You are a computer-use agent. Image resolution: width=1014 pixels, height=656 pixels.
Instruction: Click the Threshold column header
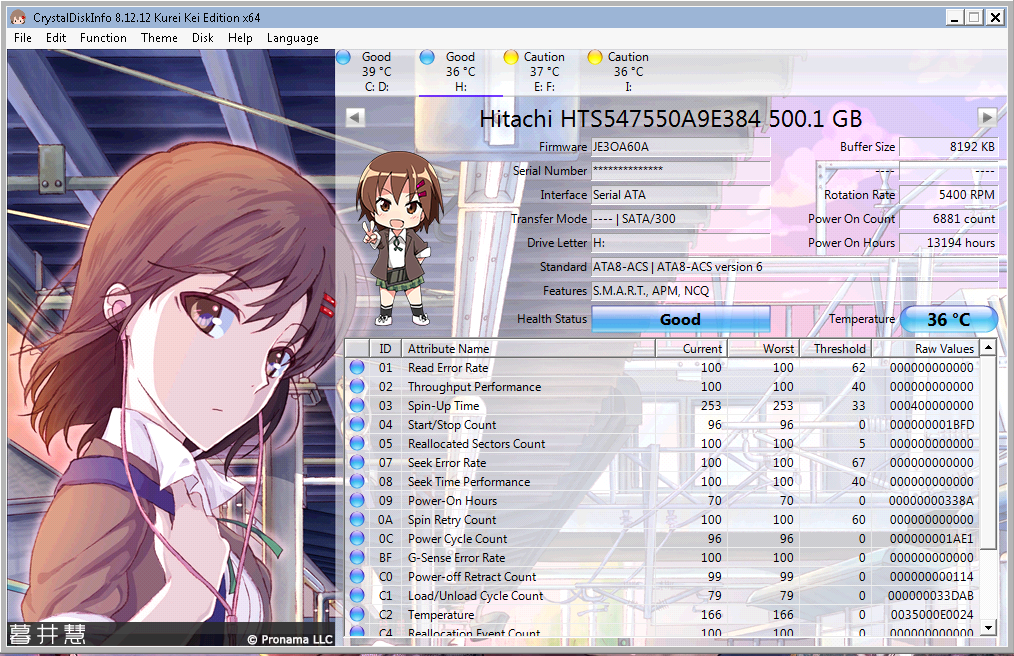click(x=836, y=349)
